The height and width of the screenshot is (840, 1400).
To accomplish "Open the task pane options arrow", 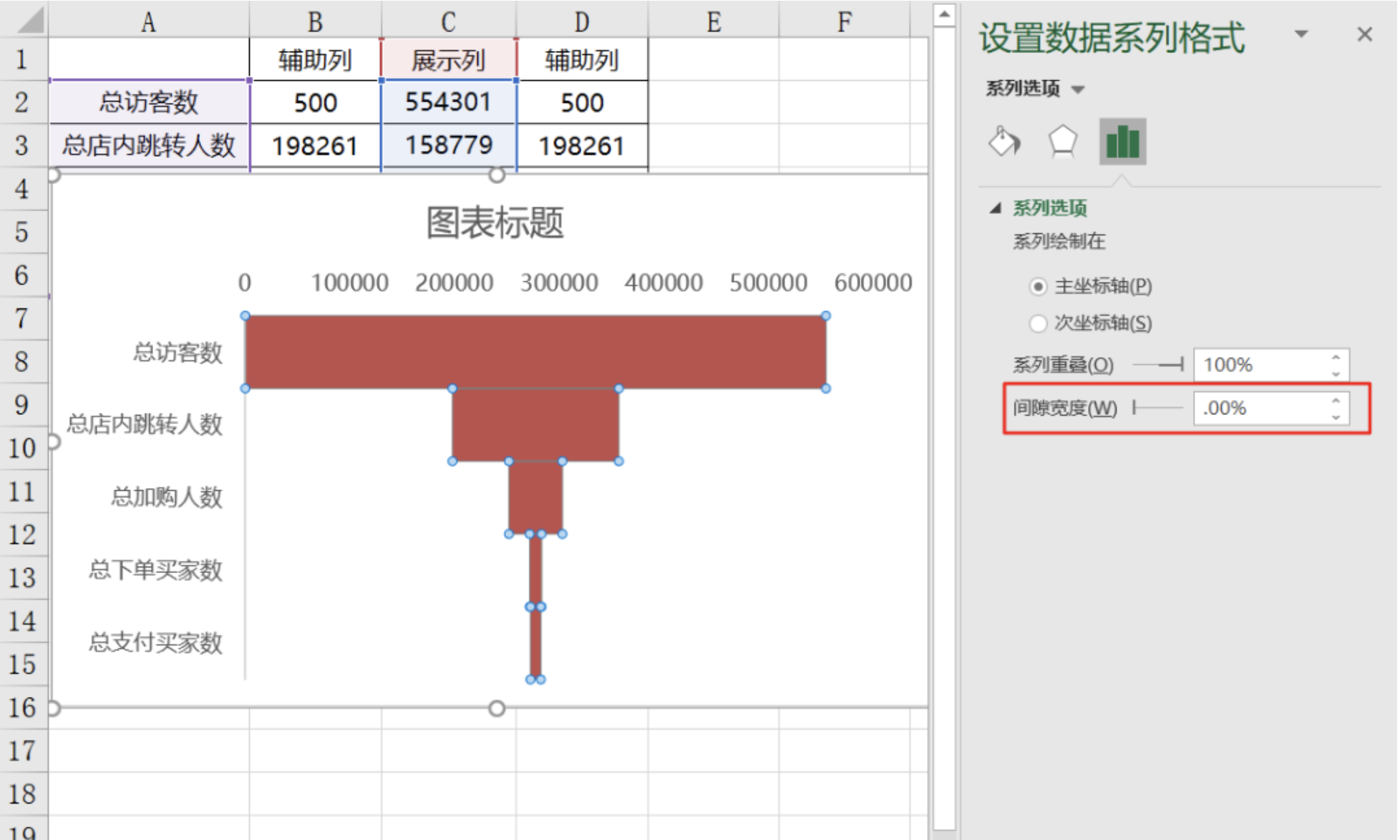I will (1301, 34).
